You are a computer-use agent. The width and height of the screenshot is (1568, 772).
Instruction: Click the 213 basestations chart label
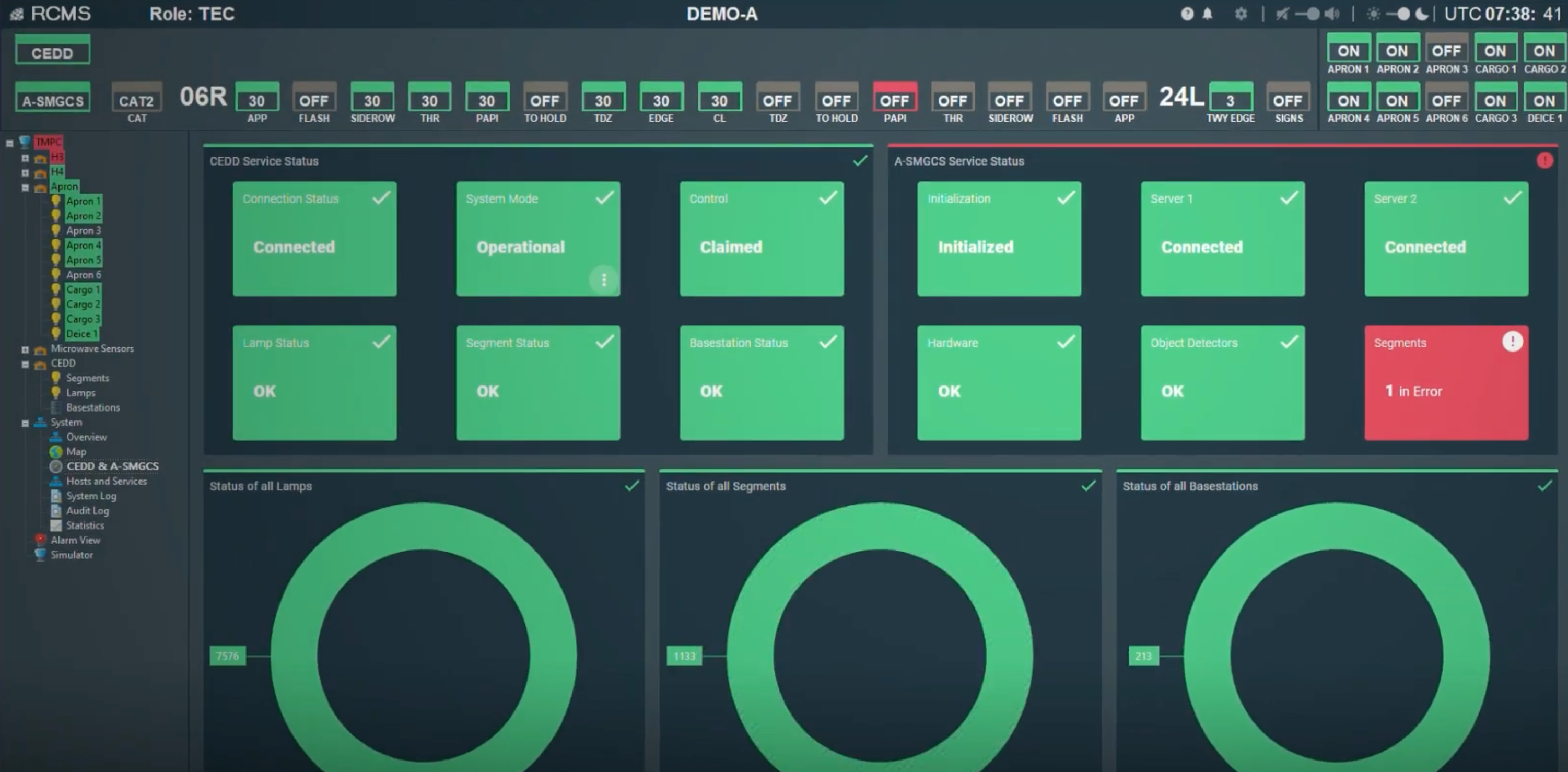[x=1143, y=656]
